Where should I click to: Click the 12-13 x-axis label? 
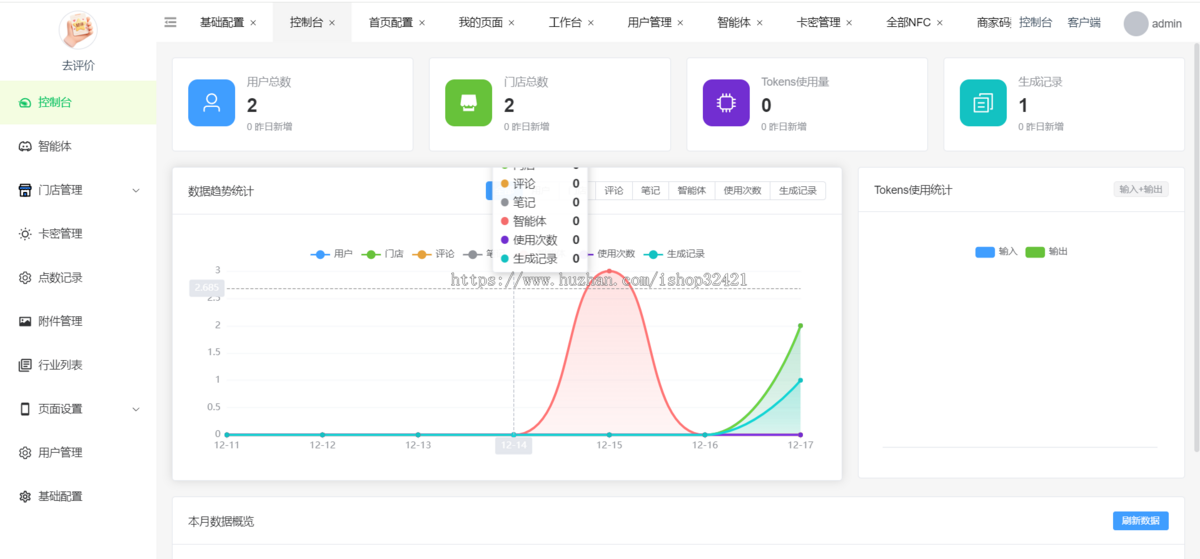[x=418, y=445]
